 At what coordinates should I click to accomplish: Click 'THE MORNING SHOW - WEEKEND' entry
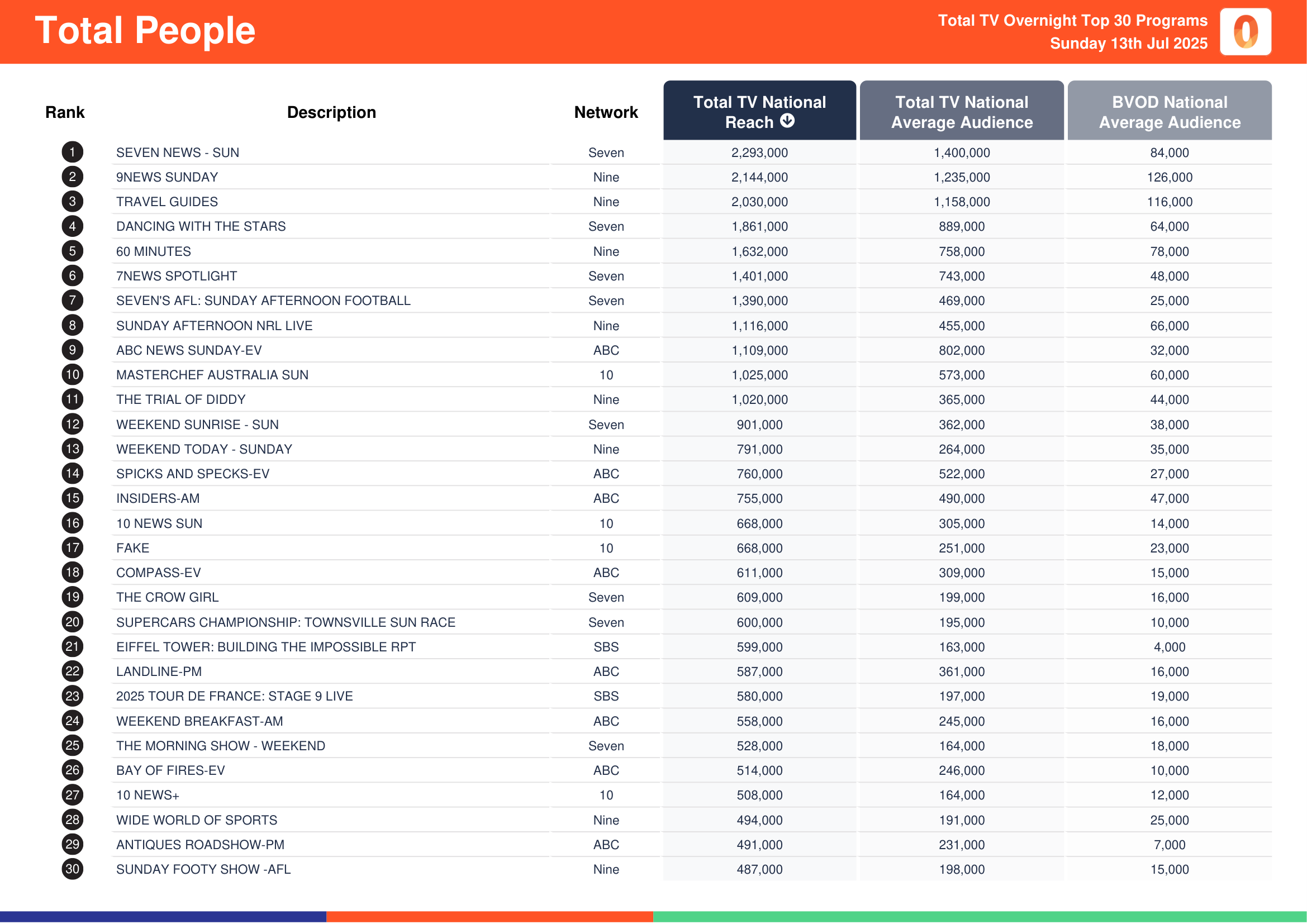pyautogui.click(x=220, y=746)
